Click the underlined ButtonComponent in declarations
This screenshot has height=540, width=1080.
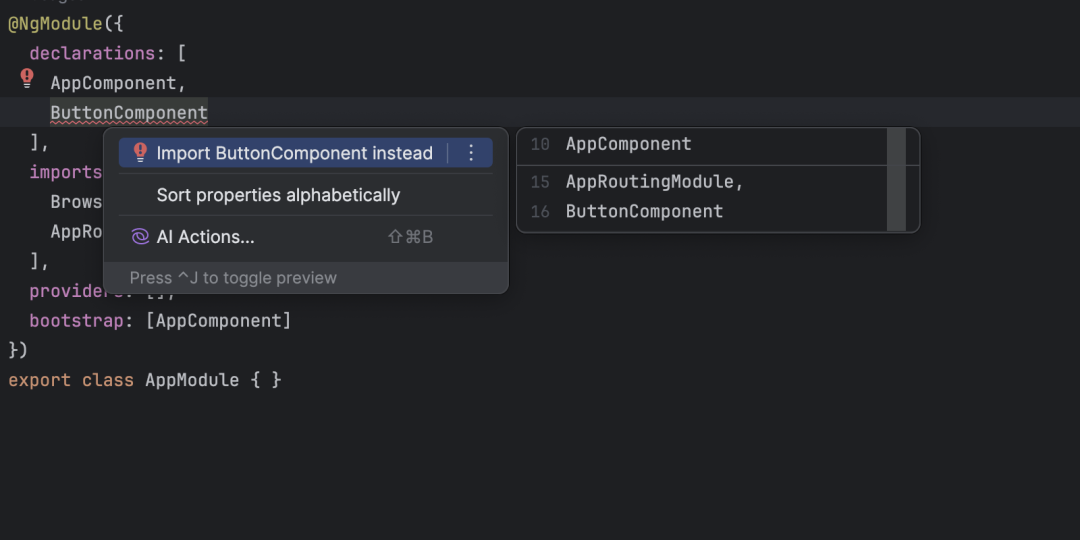pos(129,113)
